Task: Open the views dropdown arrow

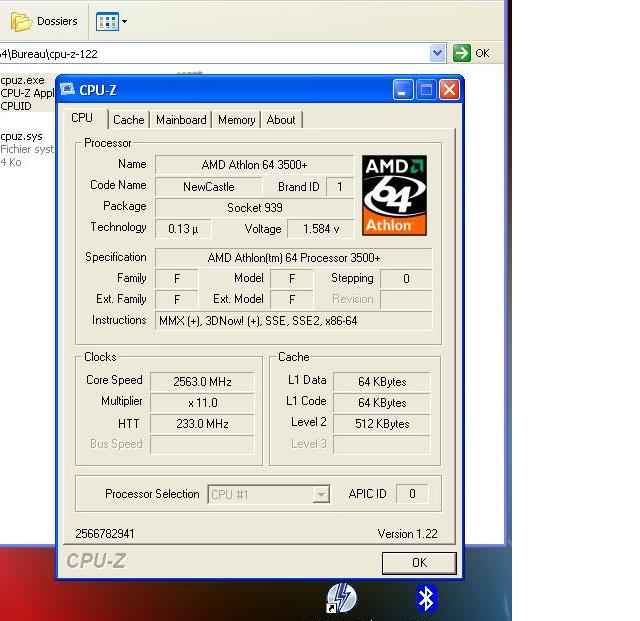Action: [124, 21]
